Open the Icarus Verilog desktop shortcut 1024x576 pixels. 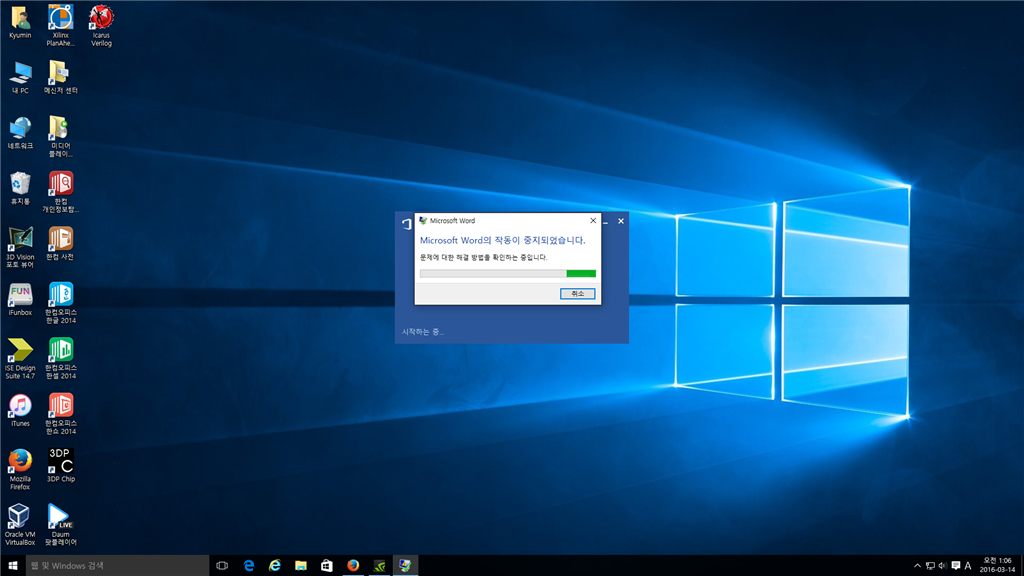point(101,26)
